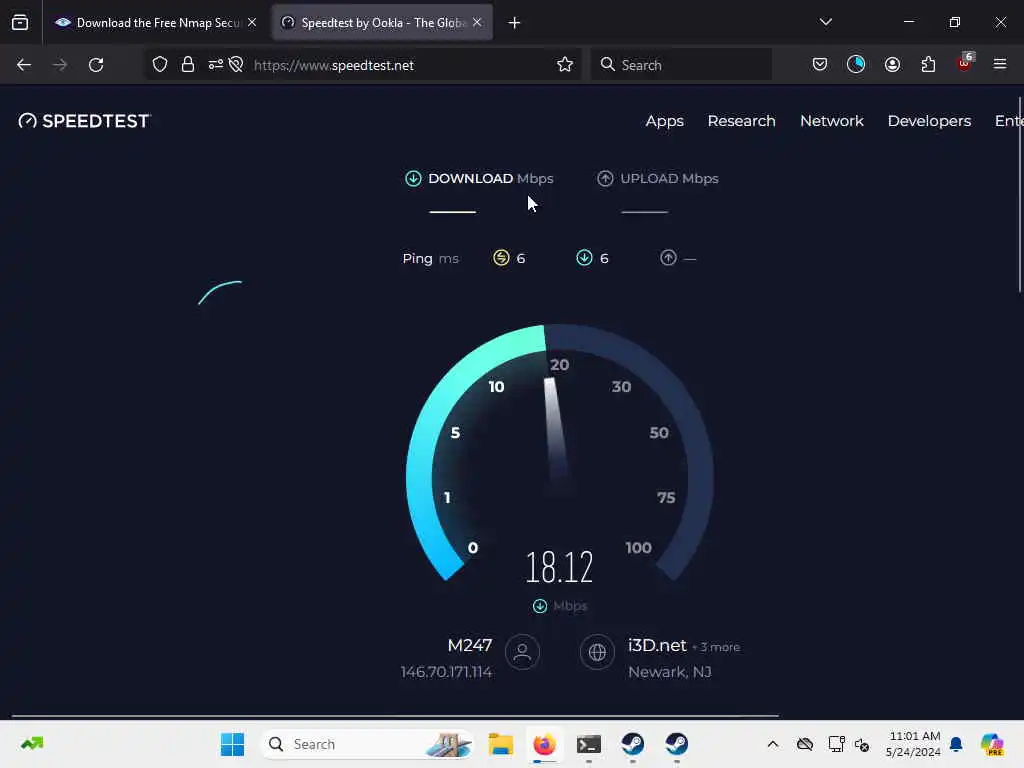Open Save to Pocket
The width and height of the screenshot is (1024, 768).
[820, 65]
